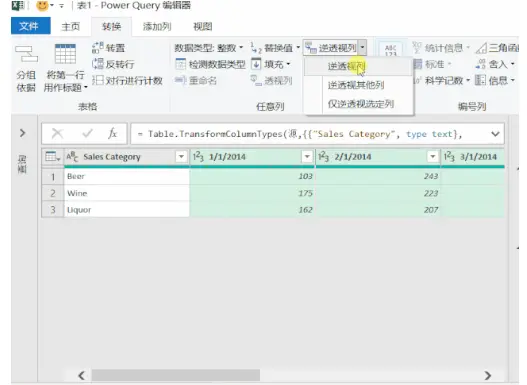Viewport: 527px width, 385px height.
Task: Click the Information (信息) icon
Action: 481,80
